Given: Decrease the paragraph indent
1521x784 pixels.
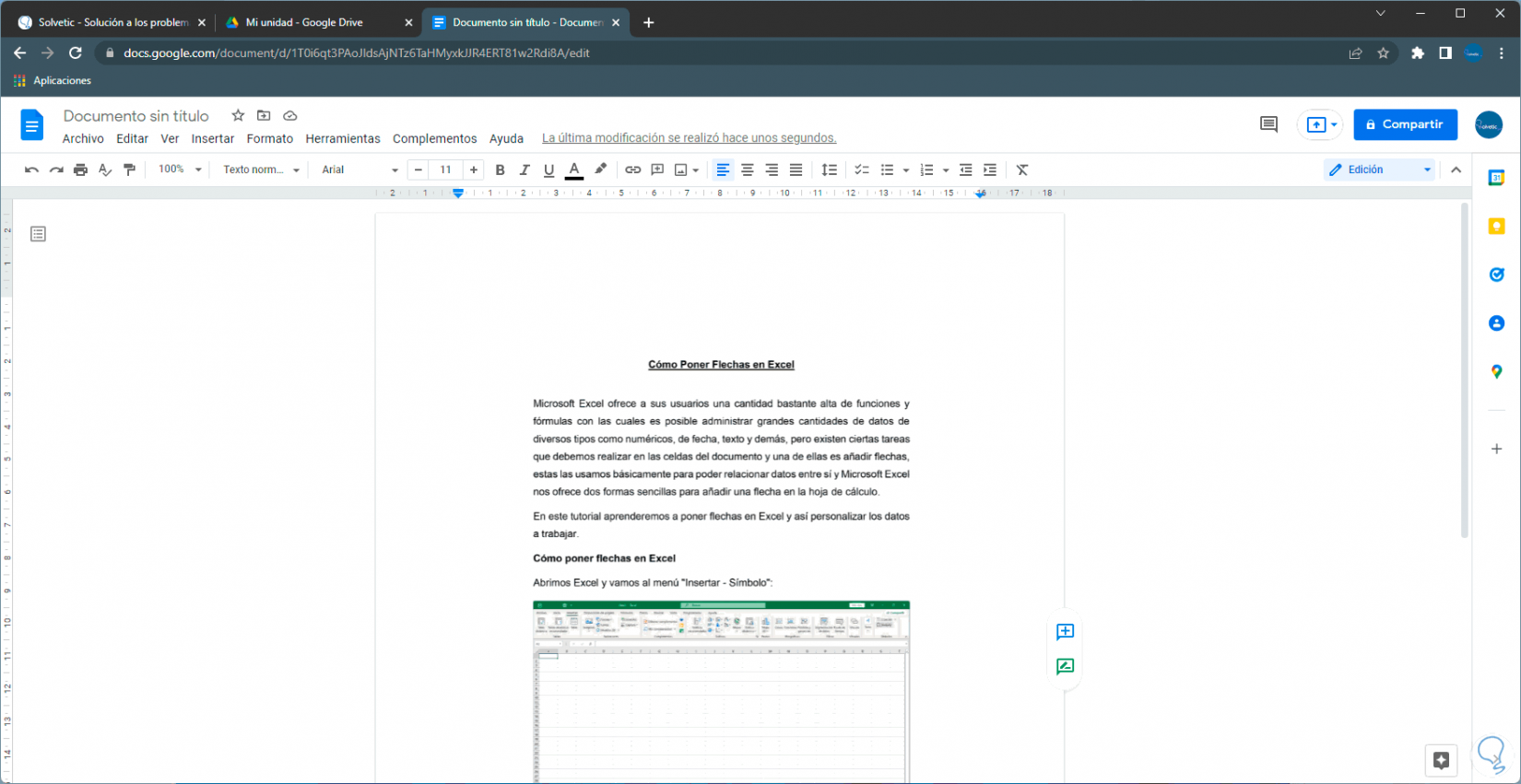Looking at the screenshot, I should point(965,170).
